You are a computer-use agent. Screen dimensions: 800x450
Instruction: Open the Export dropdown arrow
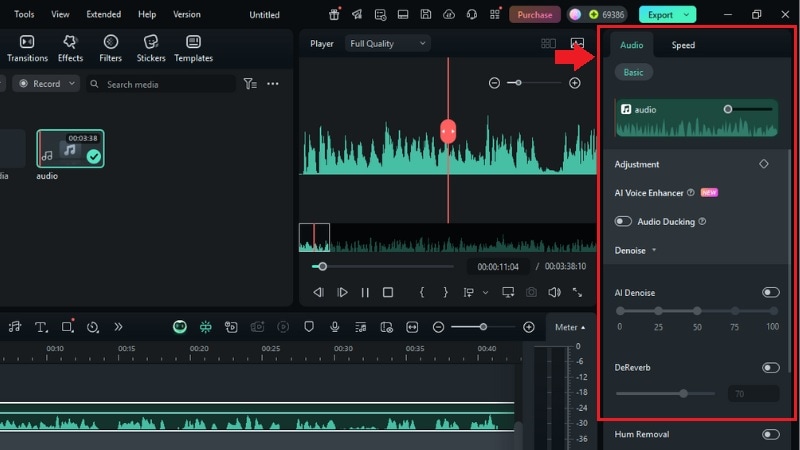tap(686, 15)
